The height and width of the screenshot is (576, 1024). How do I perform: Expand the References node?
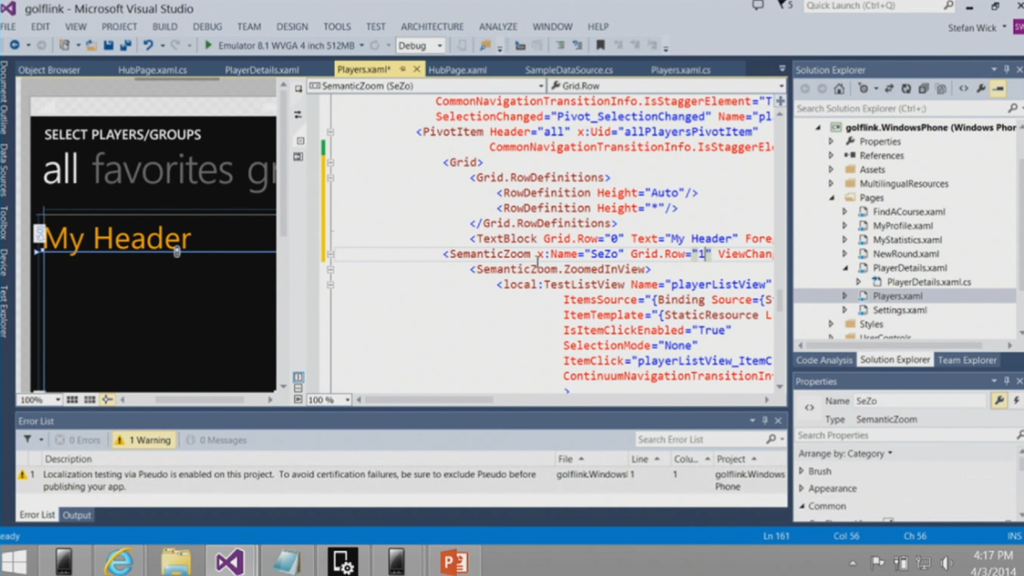831,155
